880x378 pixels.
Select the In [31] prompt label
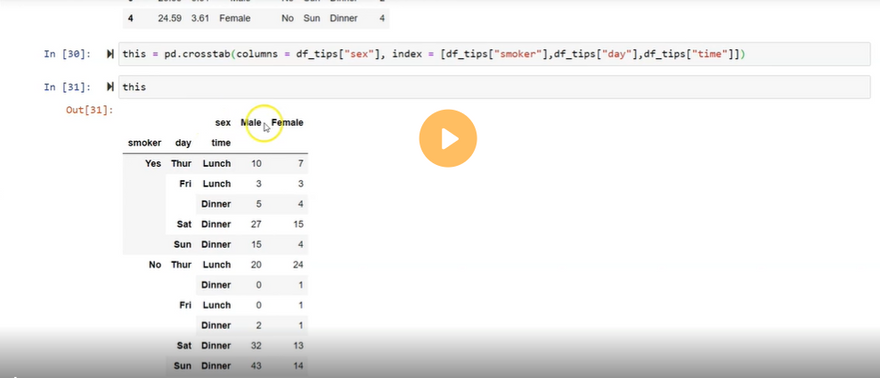tap(67, 87)
